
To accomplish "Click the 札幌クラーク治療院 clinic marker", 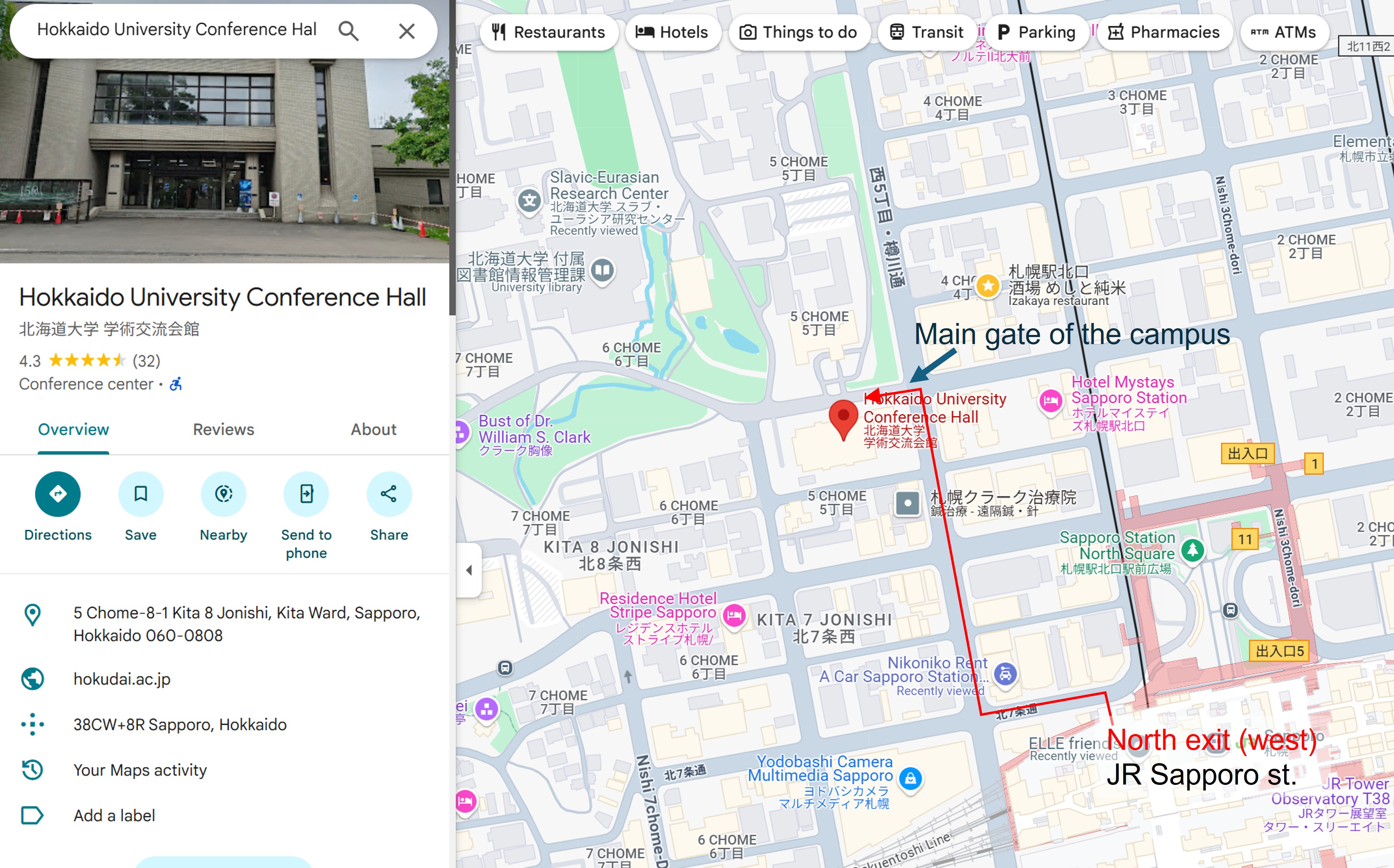I will (x=908, y=504).
